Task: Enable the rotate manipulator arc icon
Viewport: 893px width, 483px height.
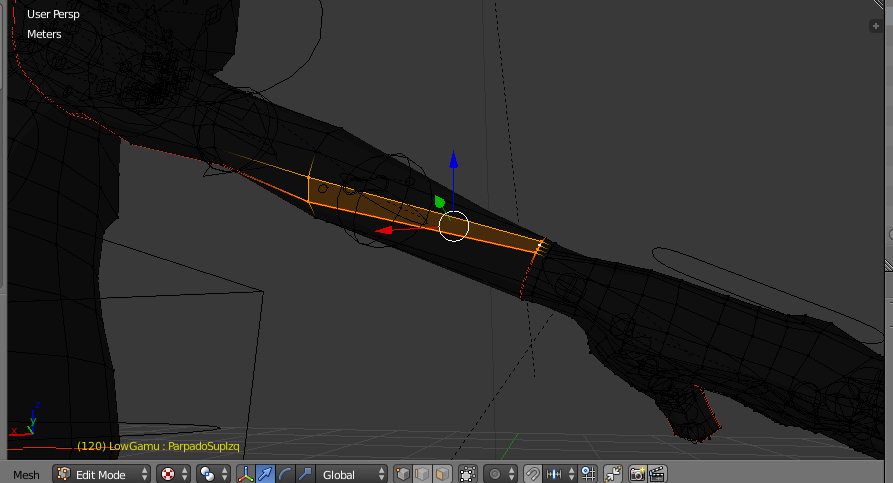Action: (x=285, y=474)
